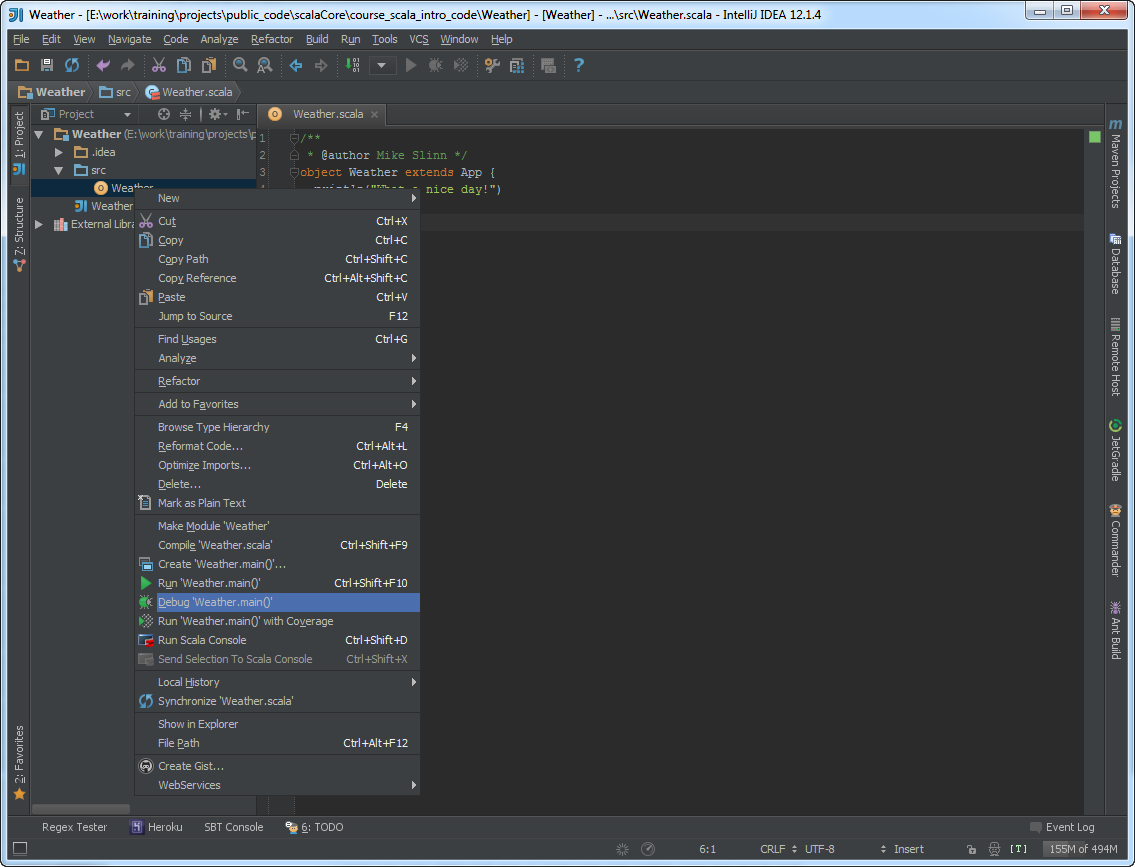This screenshot has height=867, width=1135.
Task: Click the Paste toolbar icon
Action: coord(209,65)
